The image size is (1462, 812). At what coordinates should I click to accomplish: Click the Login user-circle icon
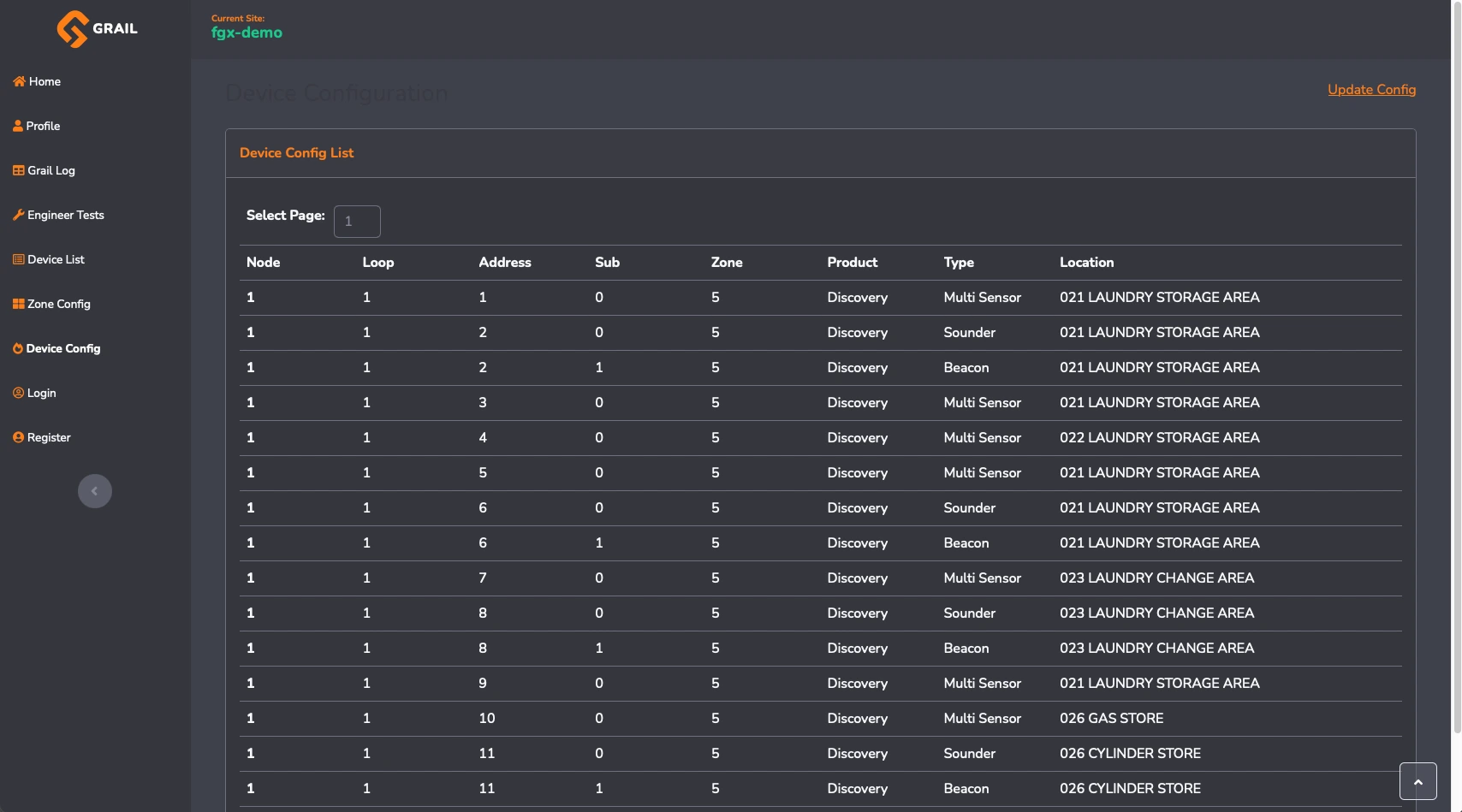tap(19, 393)
